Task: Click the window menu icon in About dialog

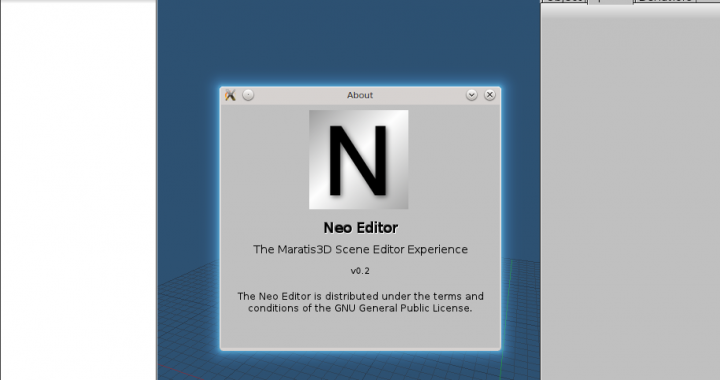Action: click(x=231, y=95)
